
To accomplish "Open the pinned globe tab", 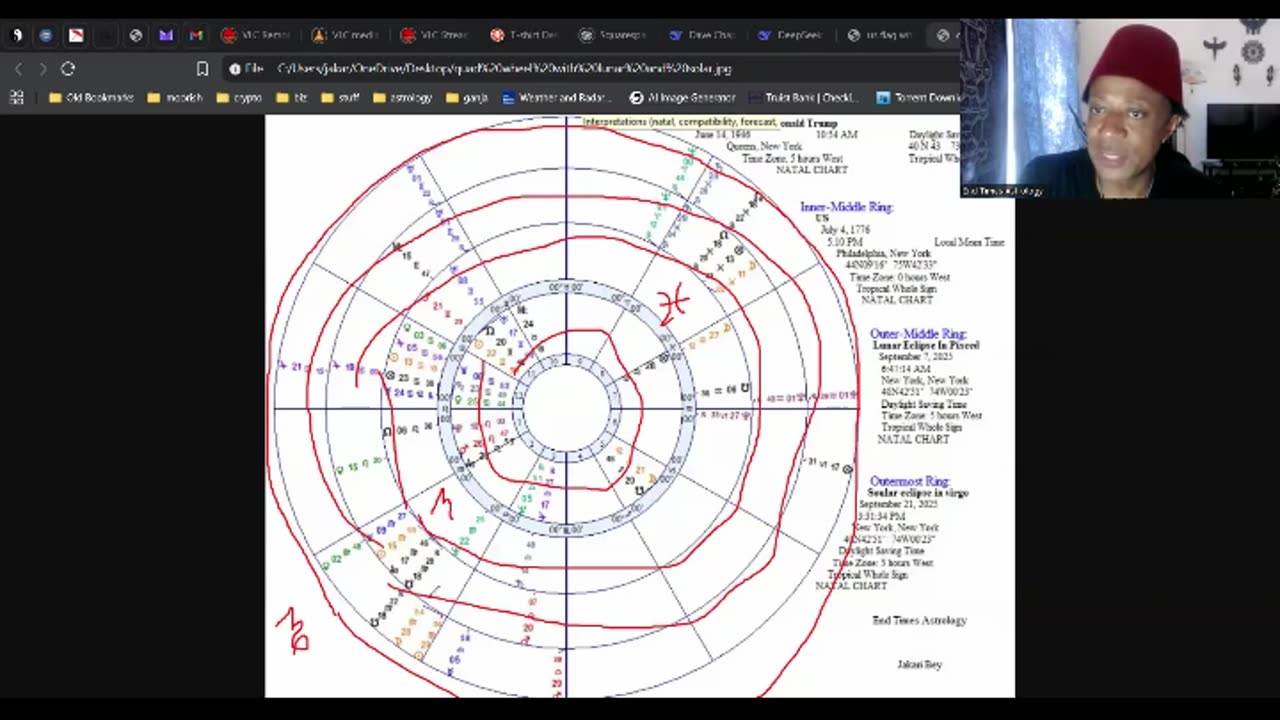I will point(136,35).
